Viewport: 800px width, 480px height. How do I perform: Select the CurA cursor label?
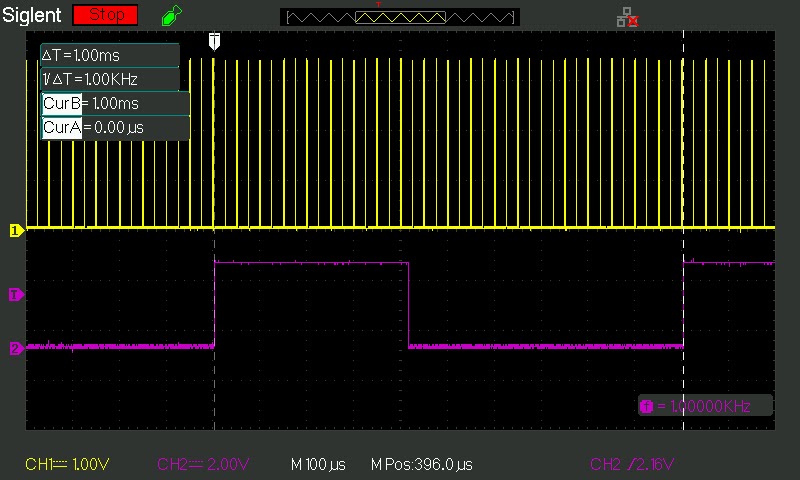[x=62, y=128]
